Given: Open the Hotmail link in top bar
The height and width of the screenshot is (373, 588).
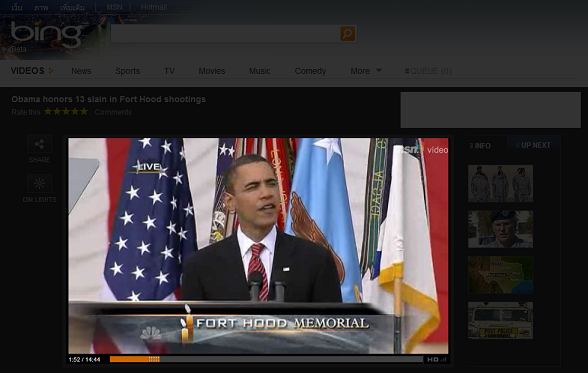Looking at the screenshot, I should pyautogui.click(x=154, y=7).
